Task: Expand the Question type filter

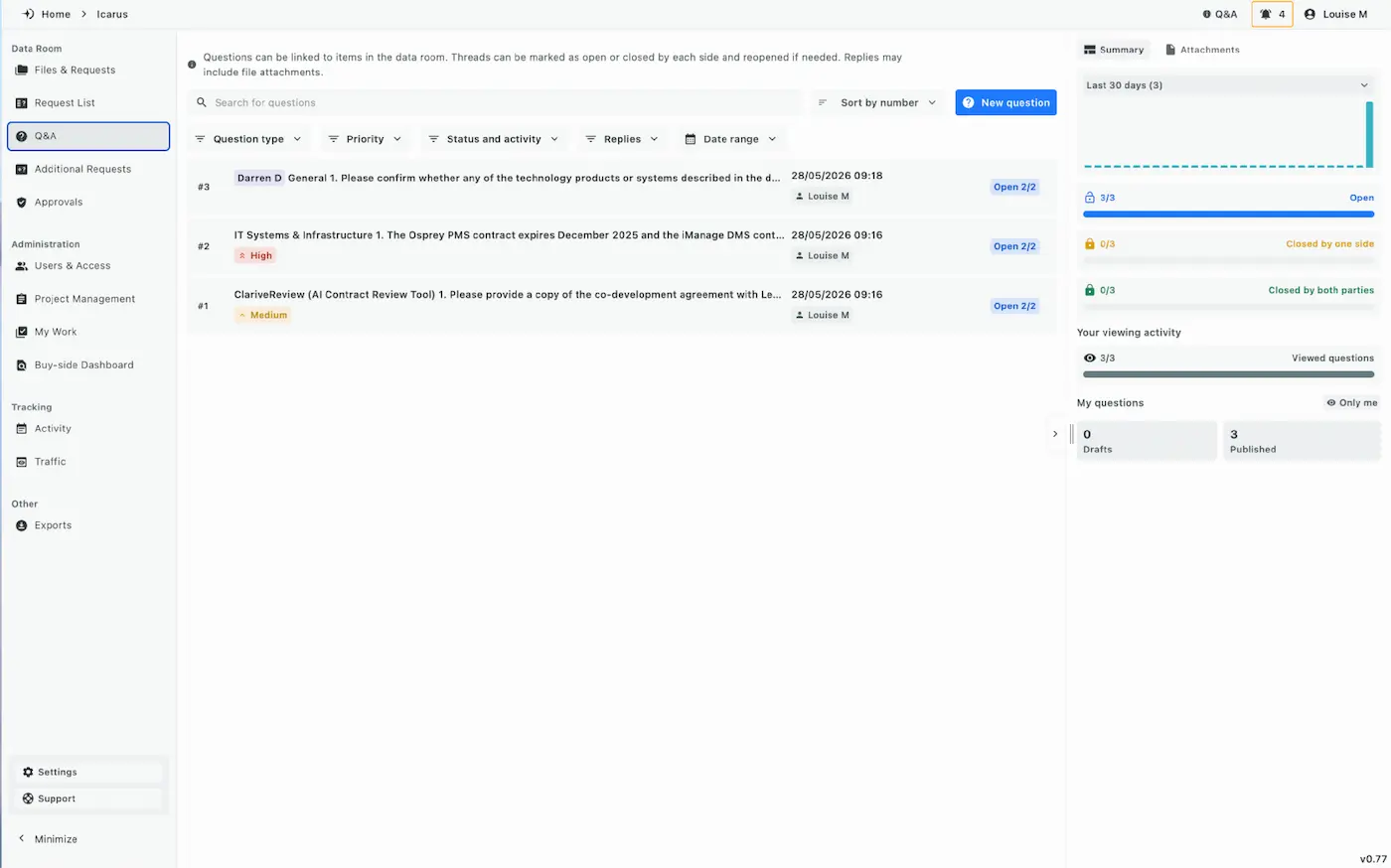Action: point(248,139)
